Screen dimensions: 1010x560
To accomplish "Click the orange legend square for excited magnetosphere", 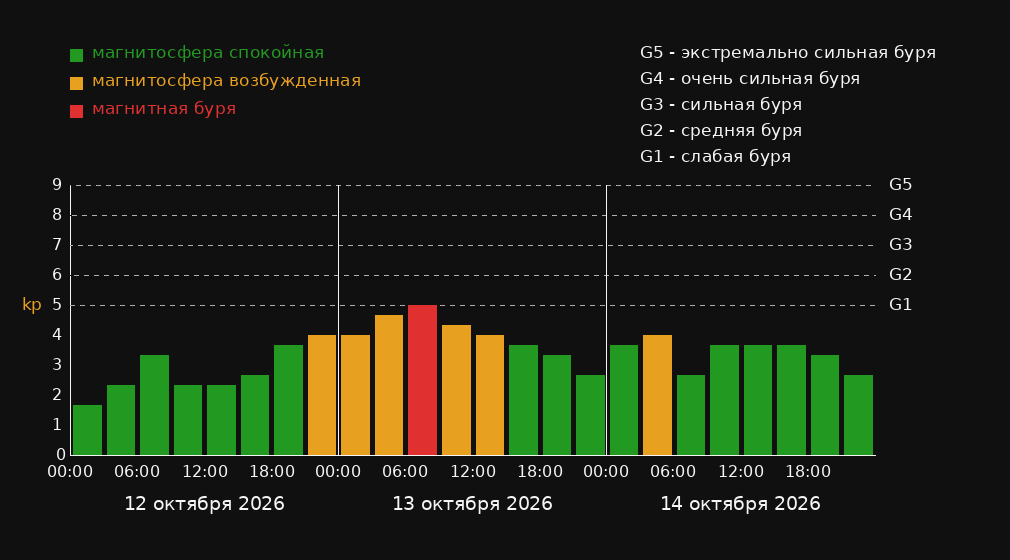I will click(76, 83).
